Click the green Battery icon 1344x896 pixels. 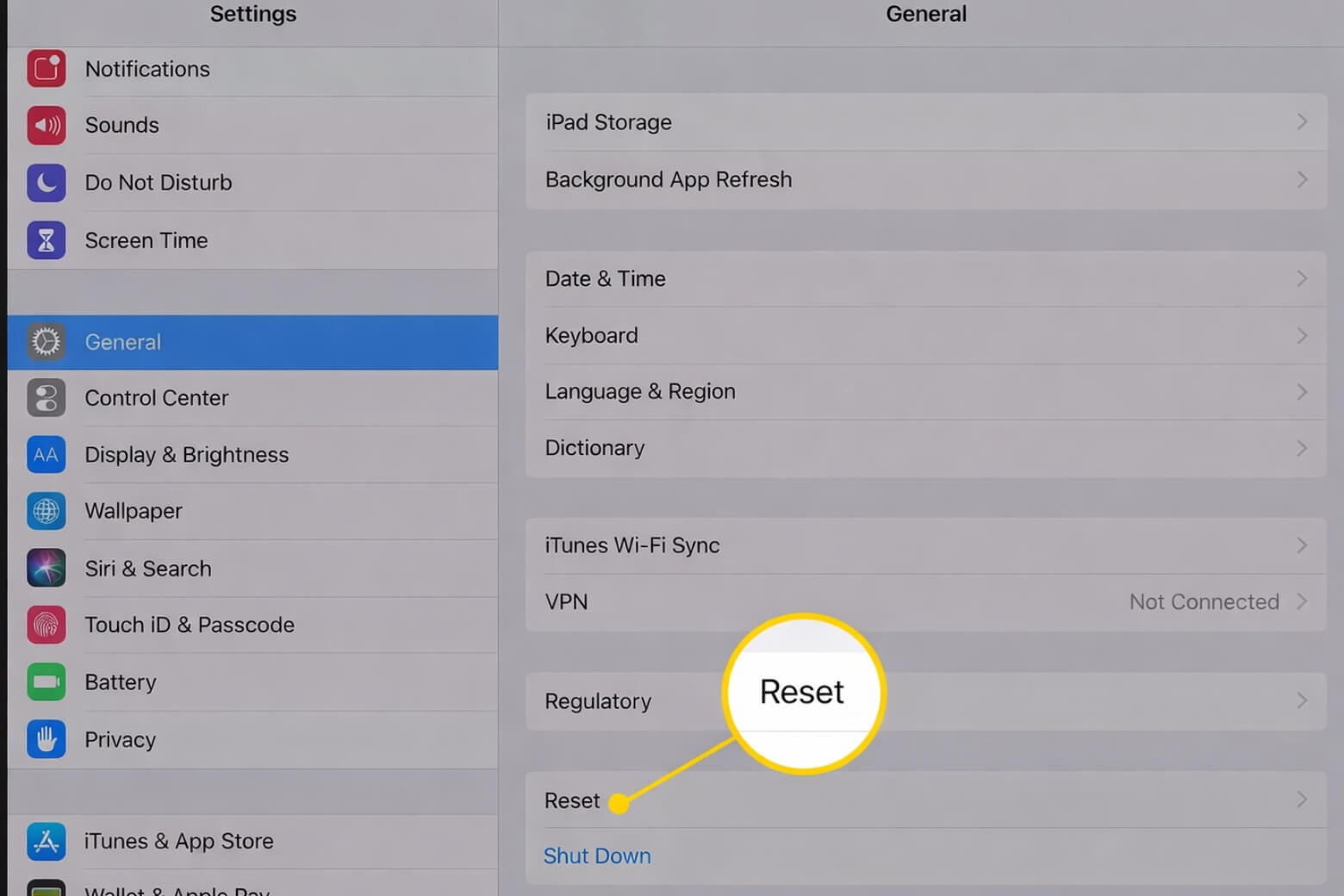click(46, 681)
